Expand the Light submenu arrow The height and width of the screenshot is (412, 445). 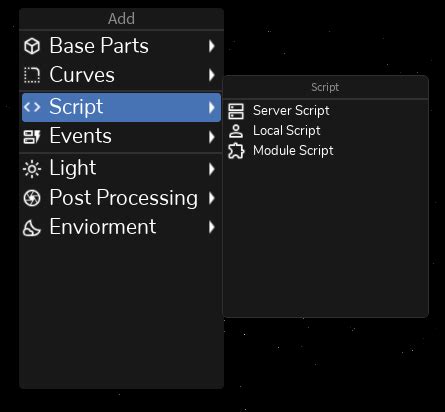(211, 169)
